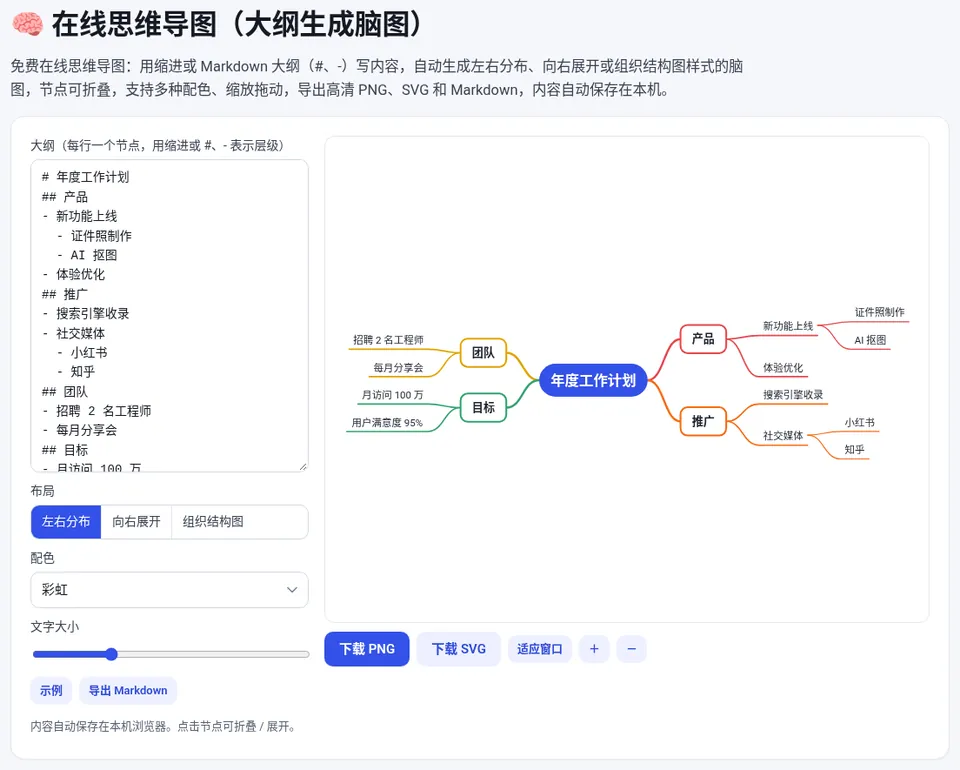Collapse the 产品 node in mind map
The width and height of the screenshot is (960, 770).
click(703, 338)
